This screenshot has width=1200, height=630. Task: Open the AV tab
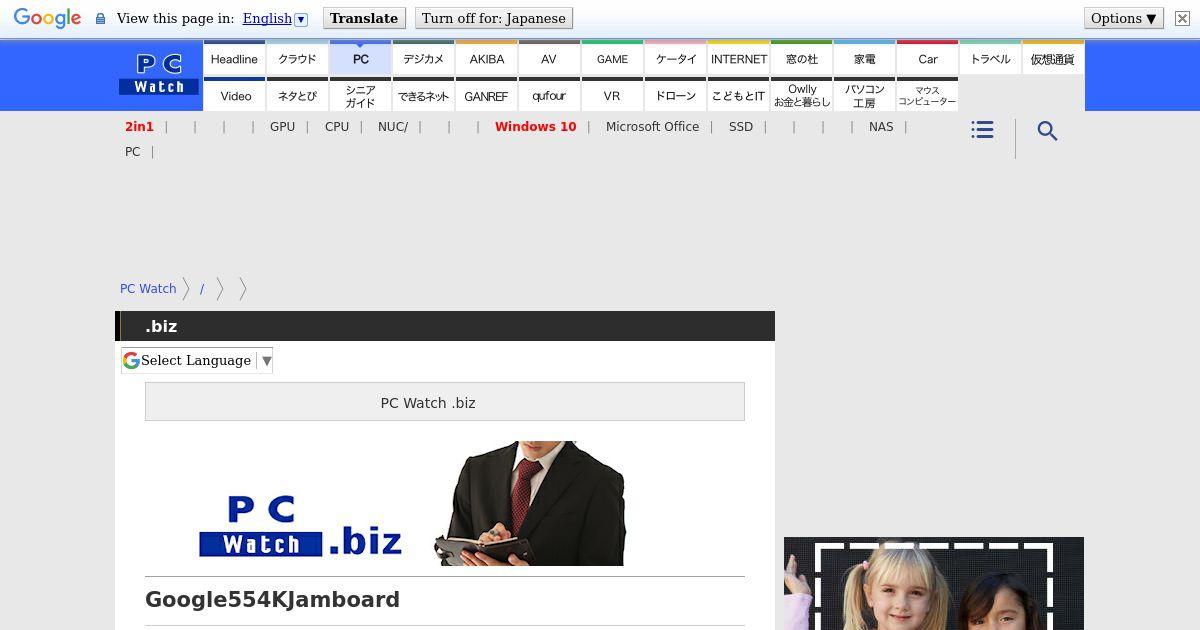[549, 59]
